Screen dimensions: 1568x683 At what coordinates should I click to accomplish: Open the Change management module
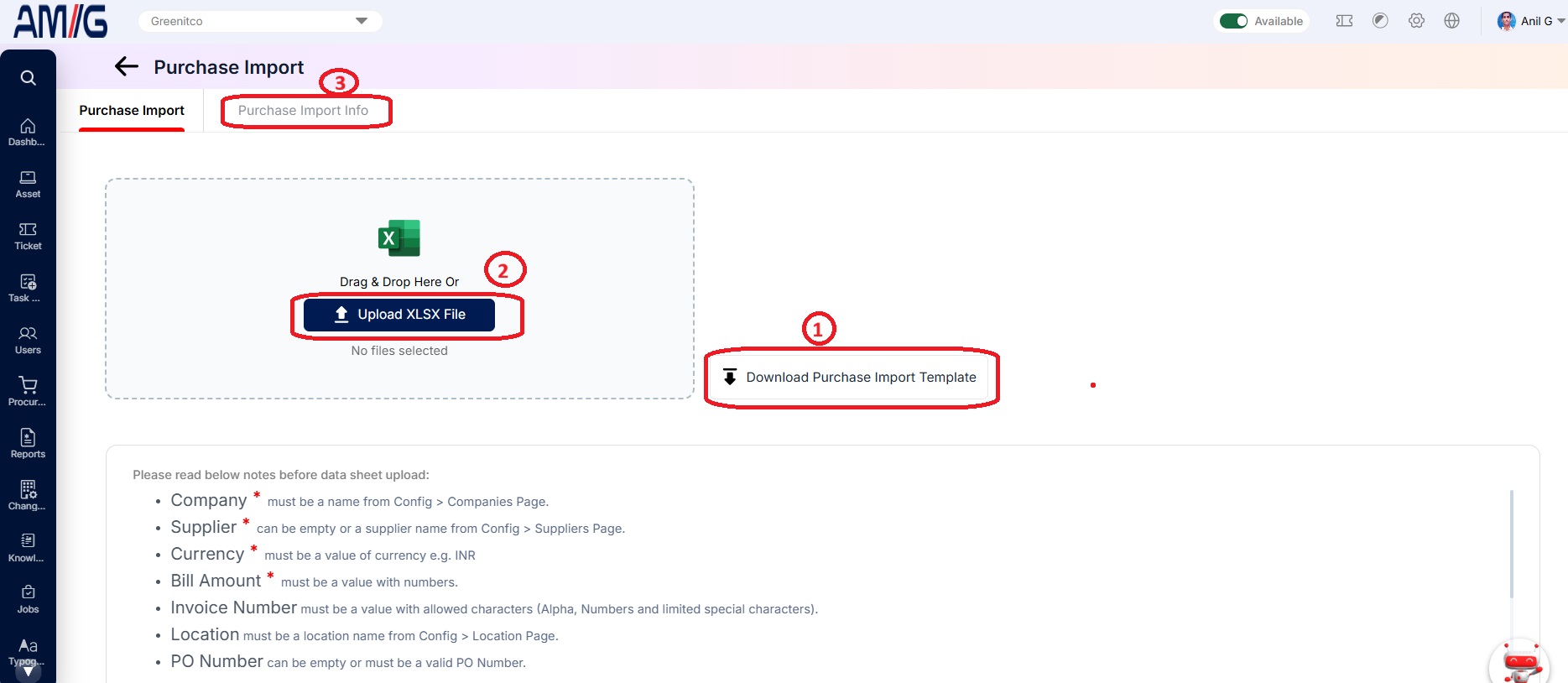pos(28,496)
